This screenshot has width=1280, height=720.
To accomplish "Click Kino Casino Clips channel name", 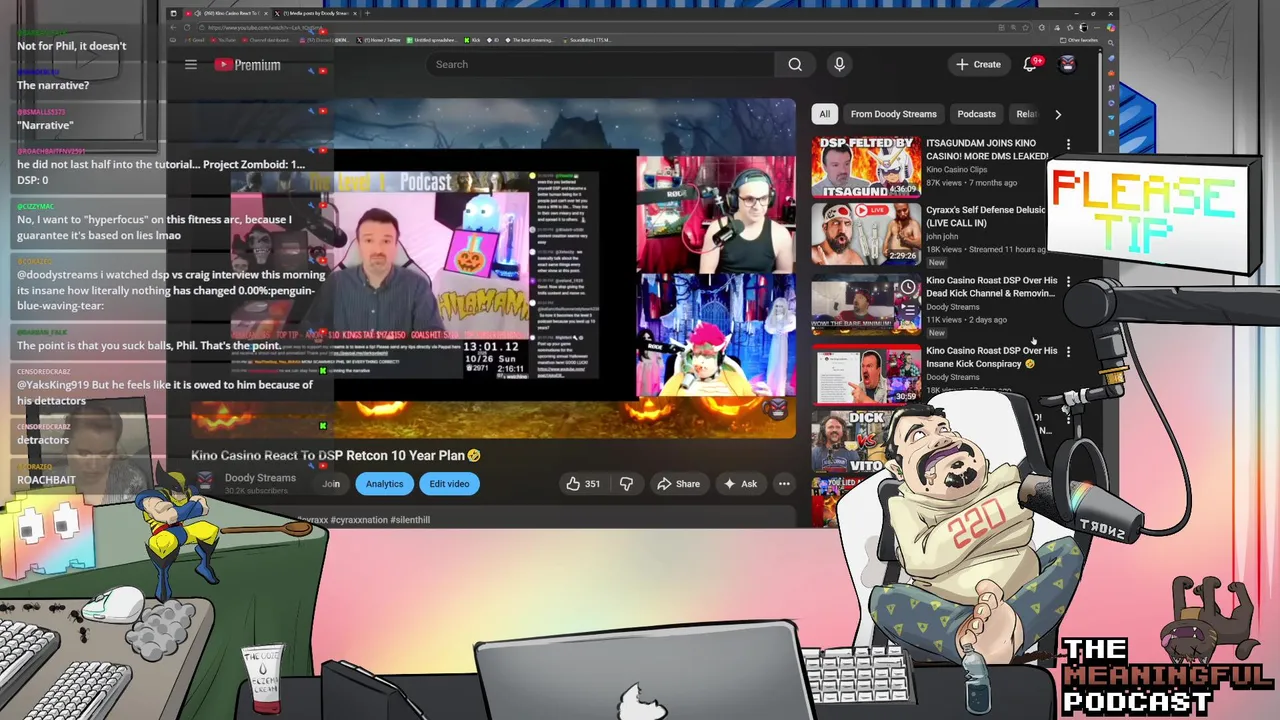I will point(956,170).
